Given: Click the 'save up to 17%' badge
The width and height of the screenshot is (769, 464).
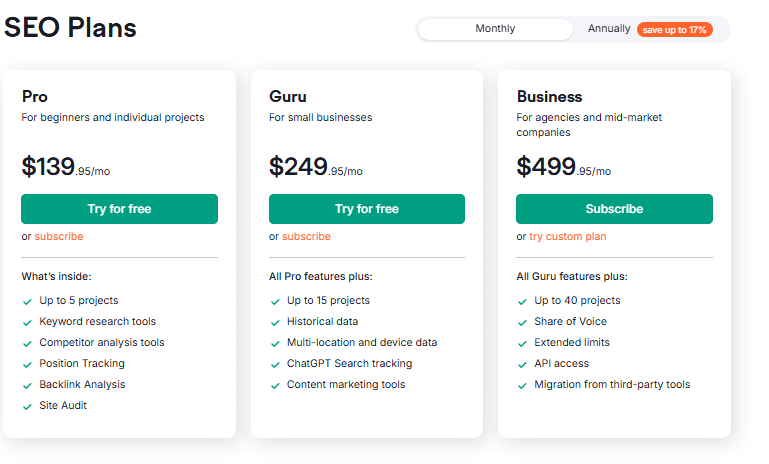Looking at the screenshot, I should tap(674, 30).
